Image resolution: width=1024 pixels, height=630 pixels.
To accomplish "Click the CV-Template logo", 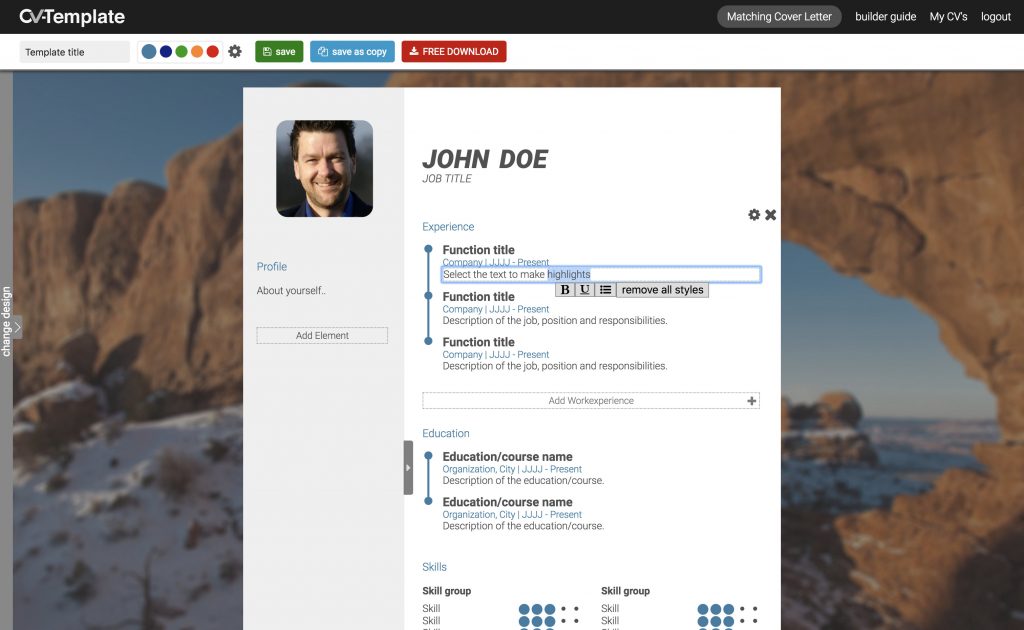I will (x=72, y=16).
